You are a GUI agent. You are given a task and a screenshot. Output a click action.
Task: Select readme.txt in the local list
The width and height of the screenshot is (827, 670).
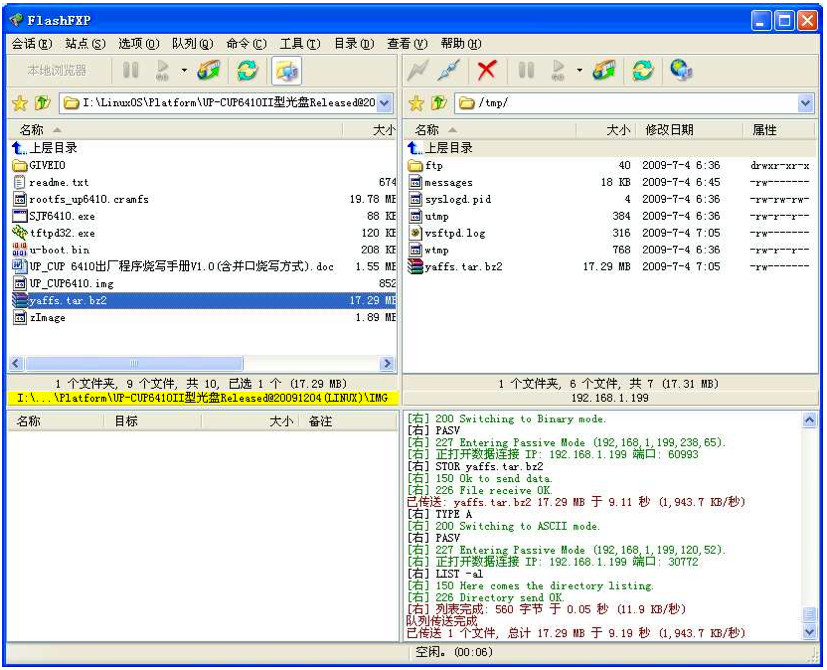pyautogui.click(x=203, y=182)
